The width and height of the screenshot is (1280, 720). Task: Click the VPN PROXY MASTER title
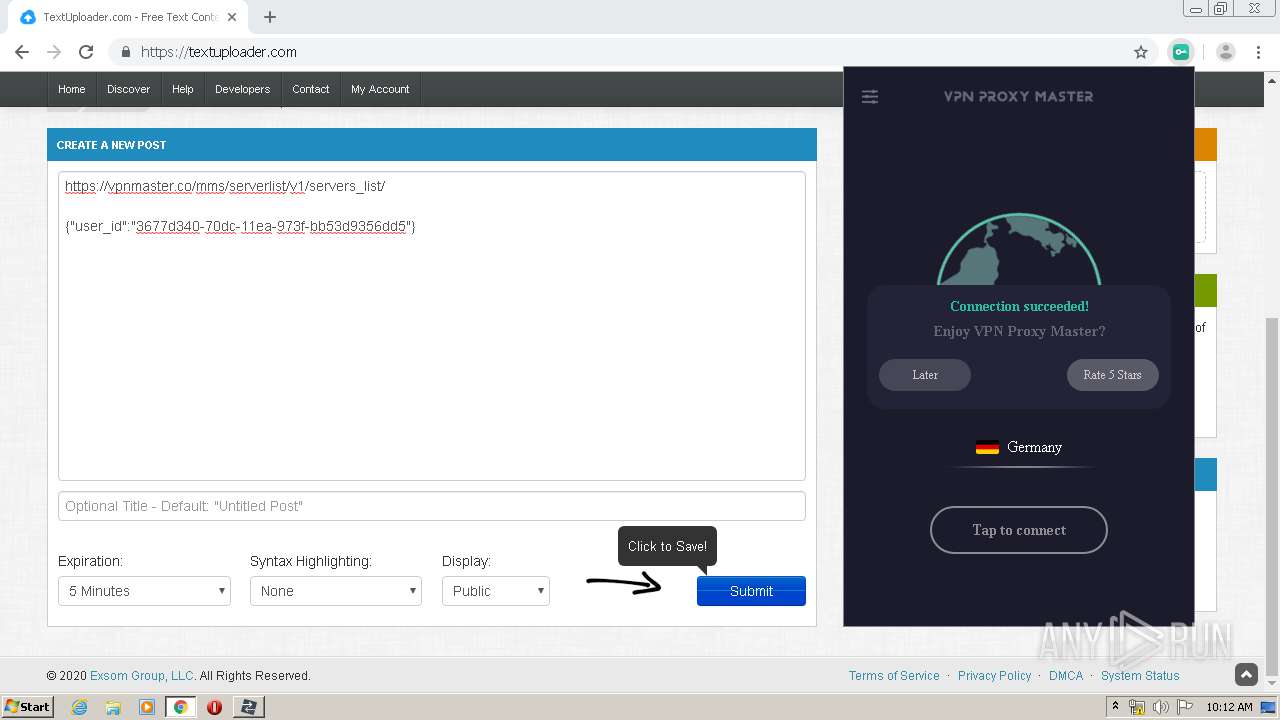pyautogui.click(x=1018, y=97)
